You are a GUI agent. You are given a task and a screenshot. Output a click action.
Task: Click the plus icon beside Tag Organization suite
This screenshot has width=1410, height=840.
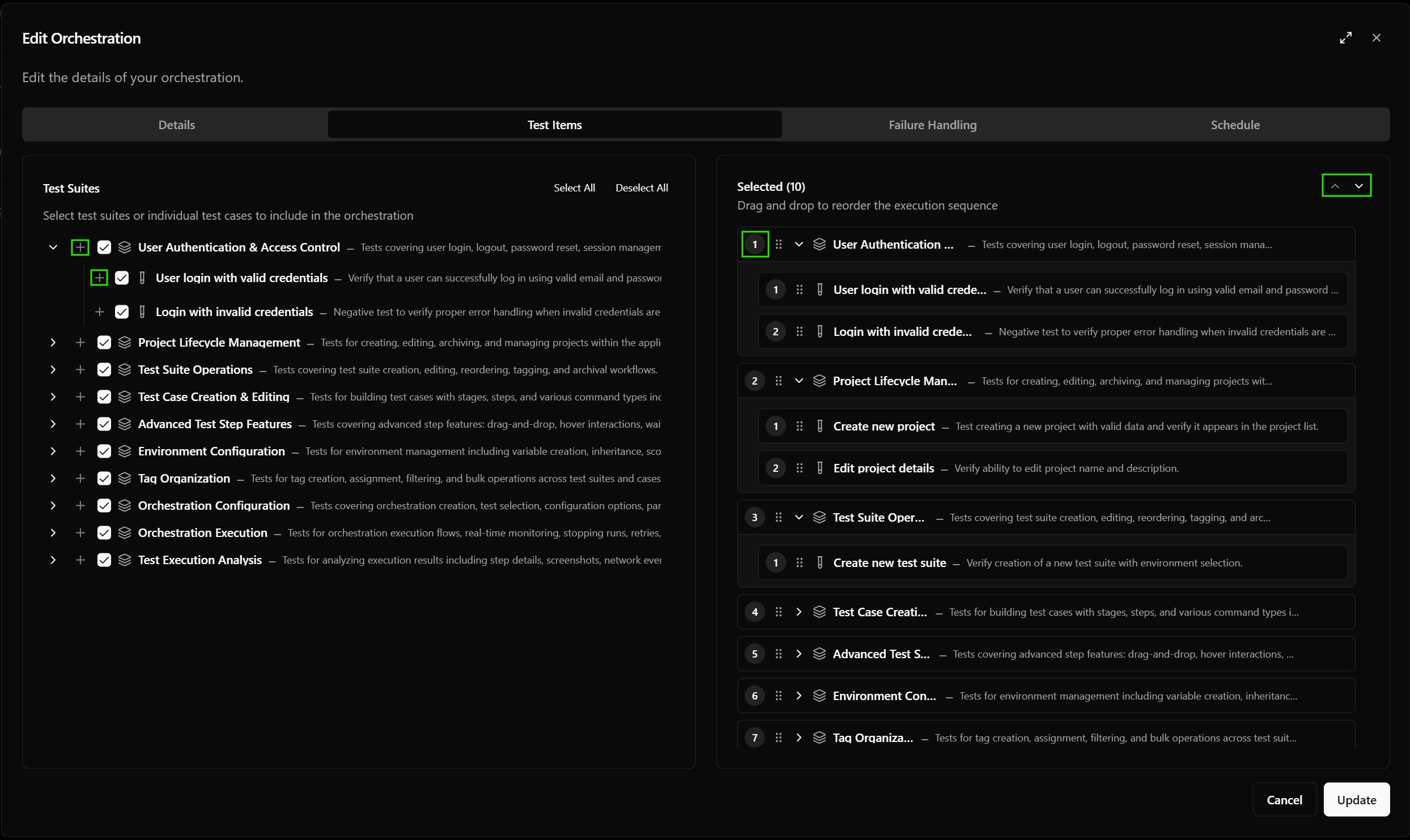[x=80, y=479]
